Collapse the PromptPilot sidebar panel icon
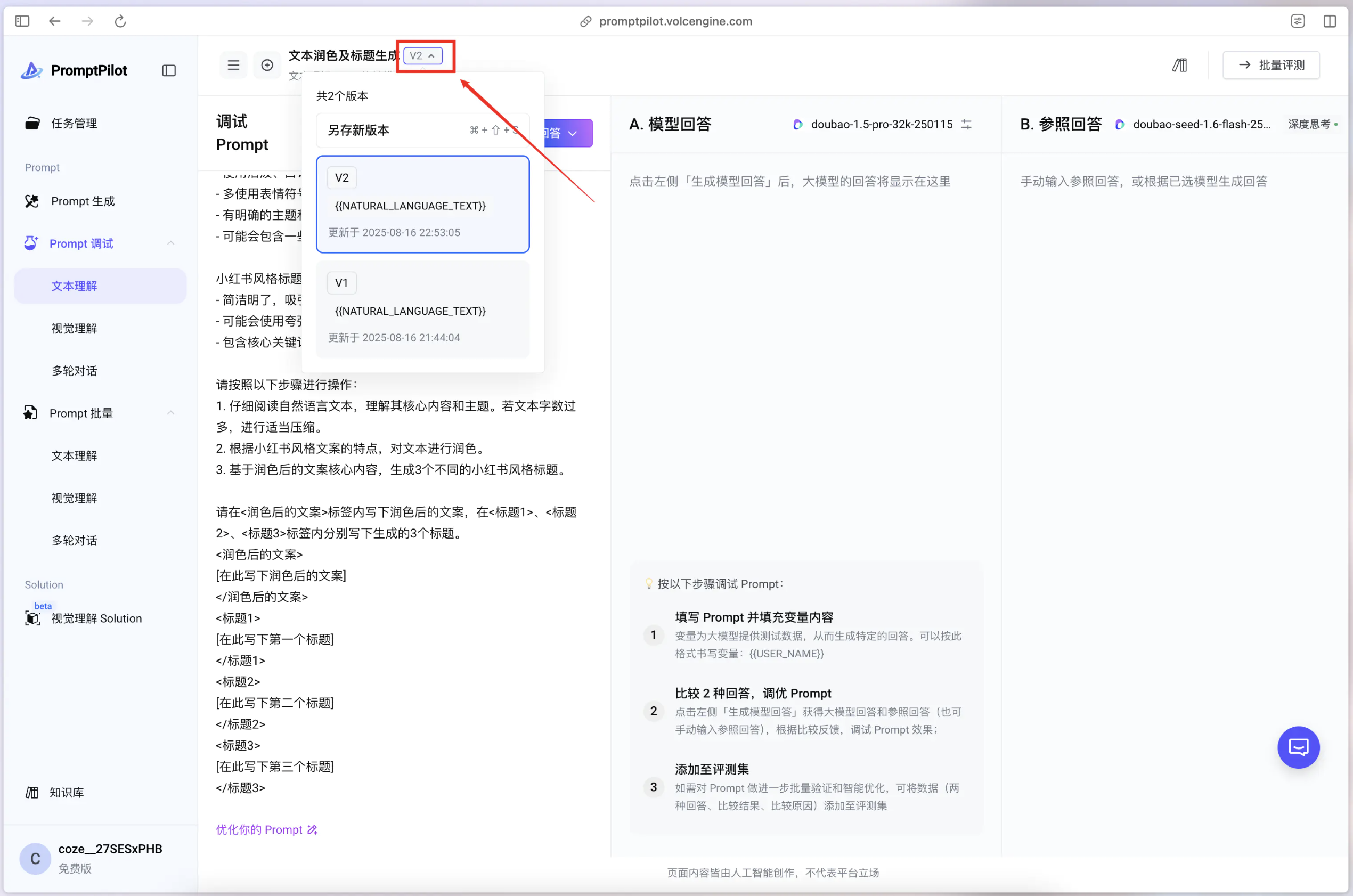The image size is (1353, 896). tap(168, 70)
